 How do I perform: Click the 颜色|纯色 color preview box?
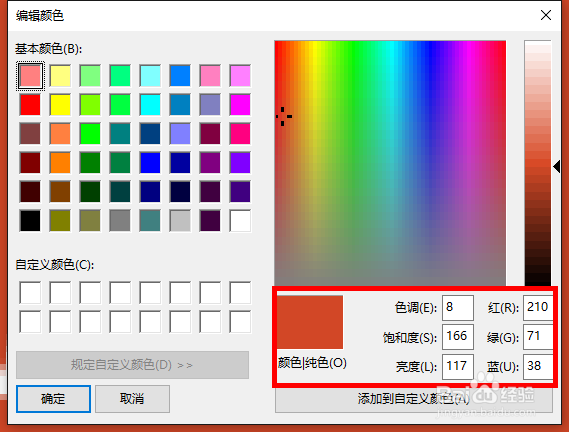click(310, 322)
